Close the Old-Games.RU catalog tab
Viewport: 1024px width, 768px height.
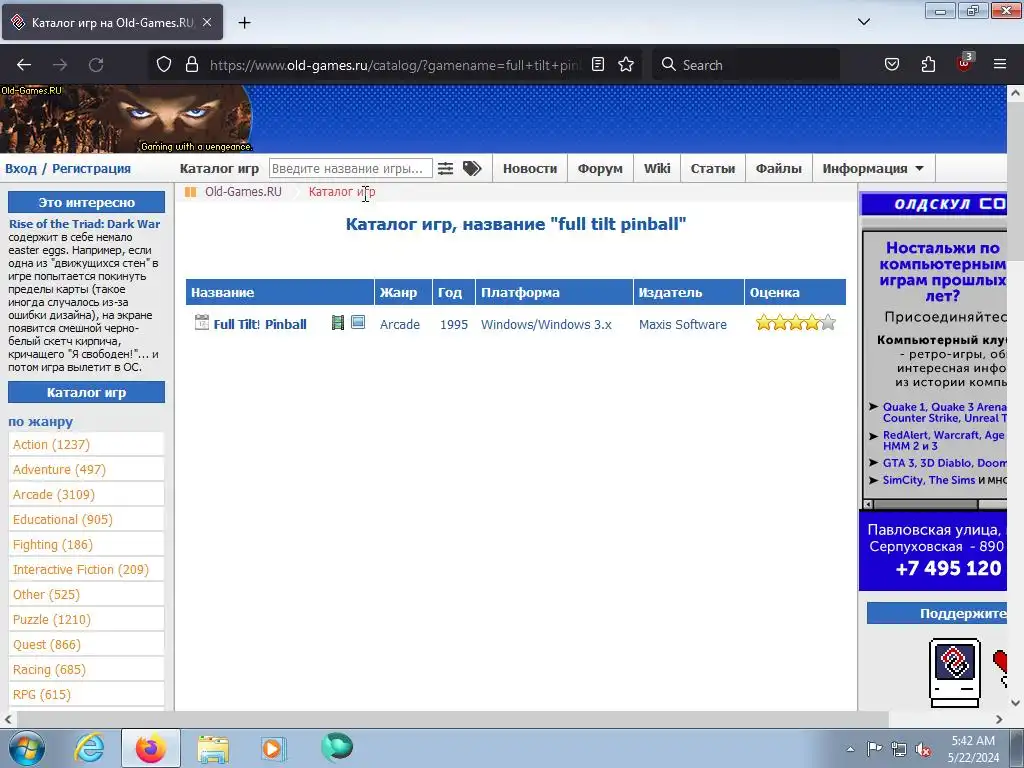coord(206,22)
